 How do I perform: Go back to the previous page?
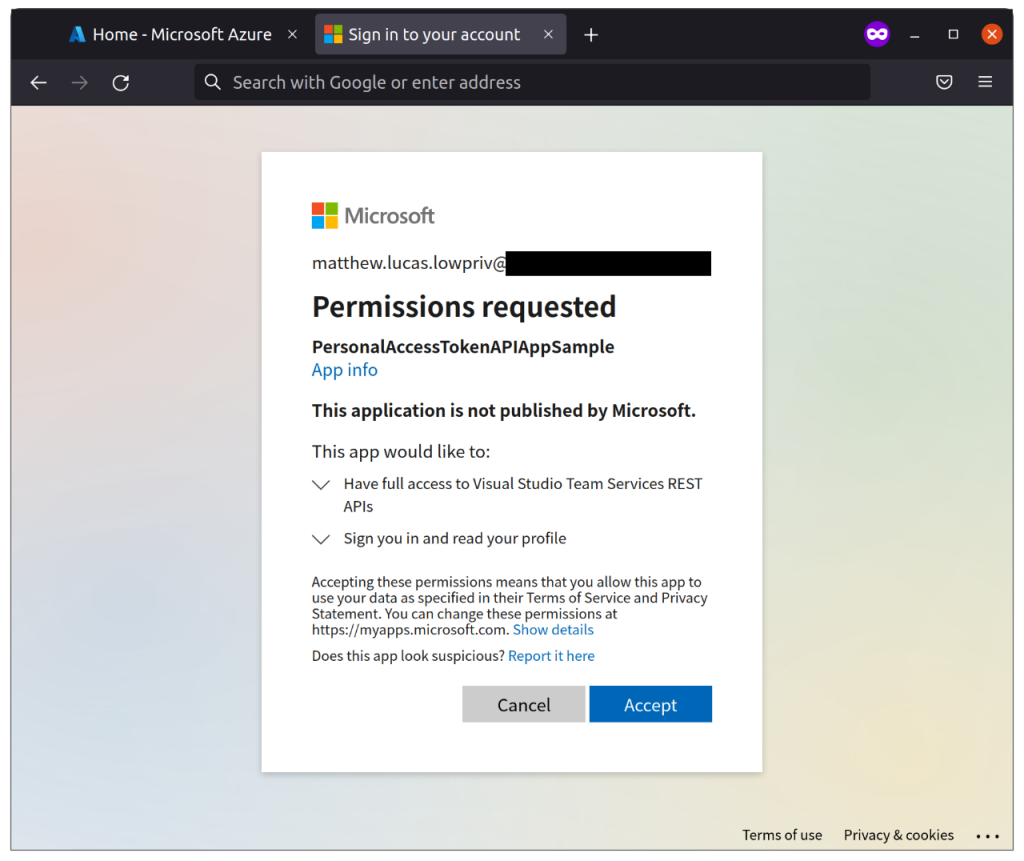[x=39, y=82]
